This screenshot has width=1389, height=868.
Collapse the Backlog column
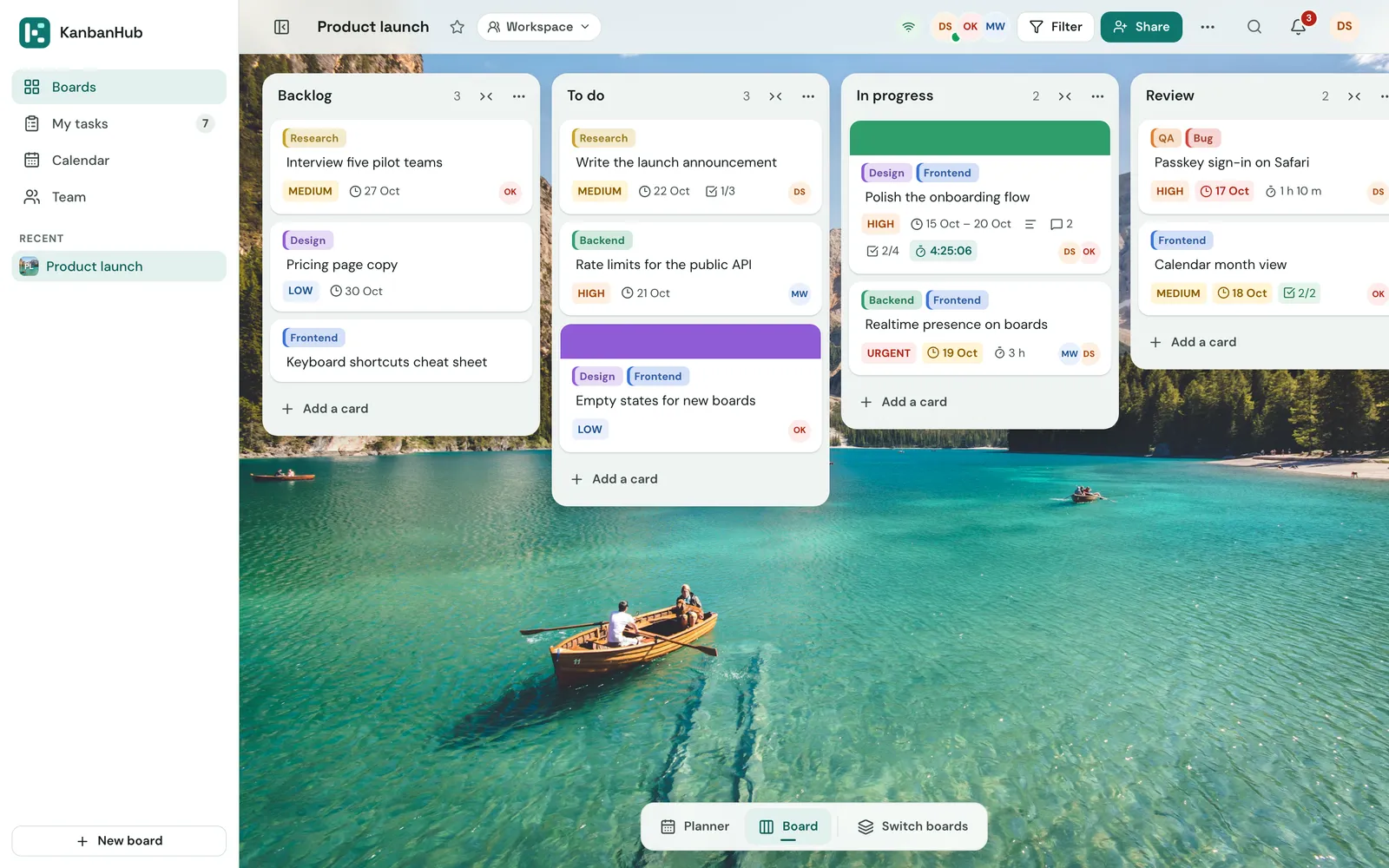[x=486, y=96]
